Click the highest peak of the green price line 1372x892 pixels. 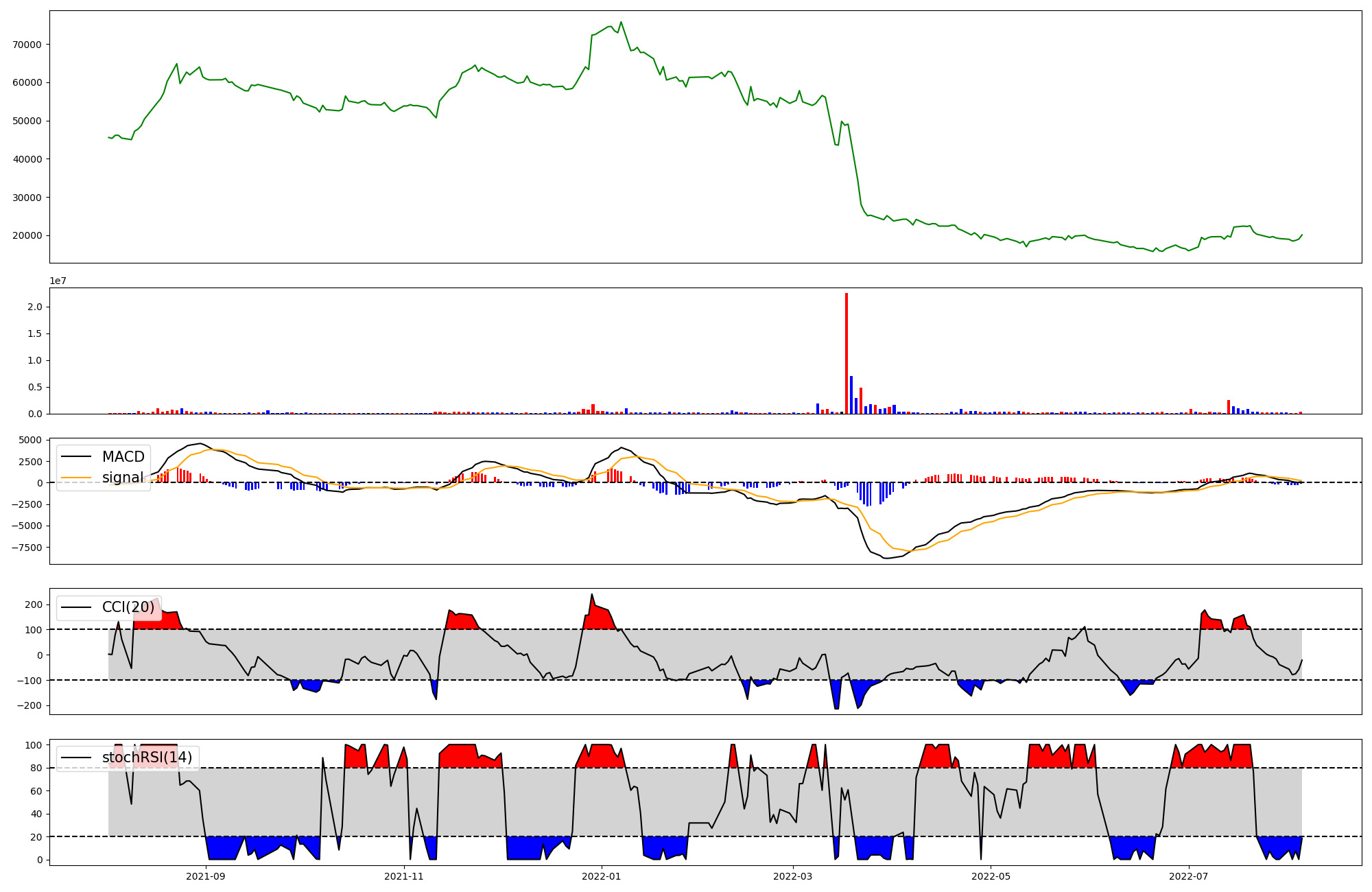click(621, 22)
